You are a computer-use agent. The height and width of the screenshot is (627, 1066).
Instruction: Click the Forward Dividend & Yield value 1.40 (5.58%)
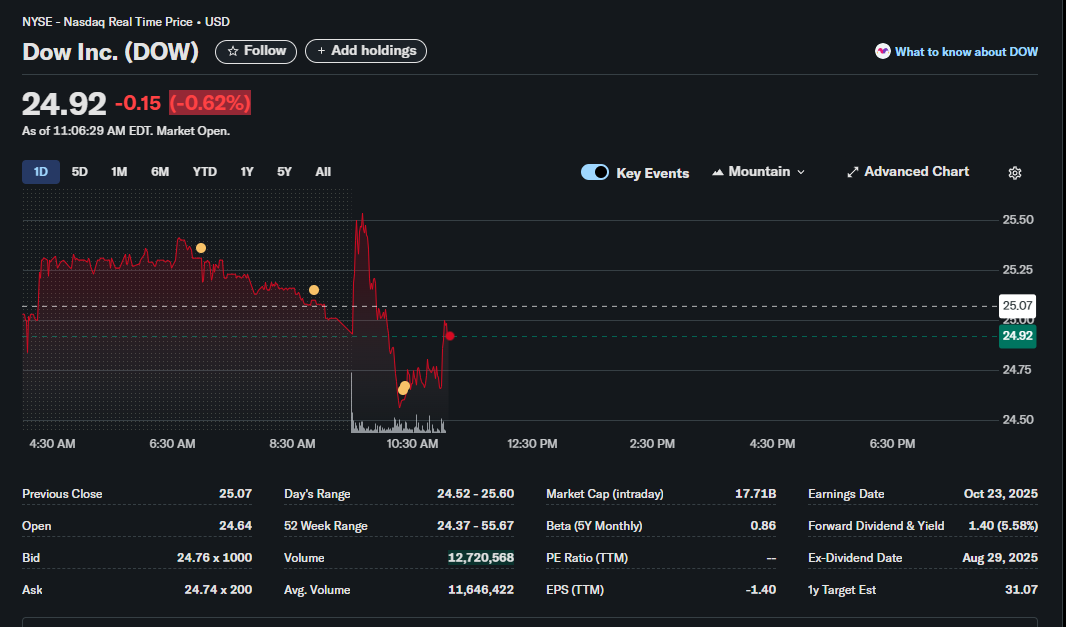(x=1003, y=526)
